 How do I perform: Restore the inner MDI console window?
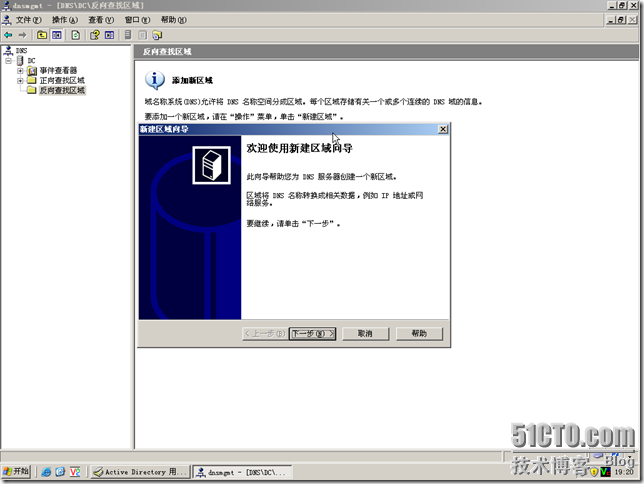coord(621,20)
